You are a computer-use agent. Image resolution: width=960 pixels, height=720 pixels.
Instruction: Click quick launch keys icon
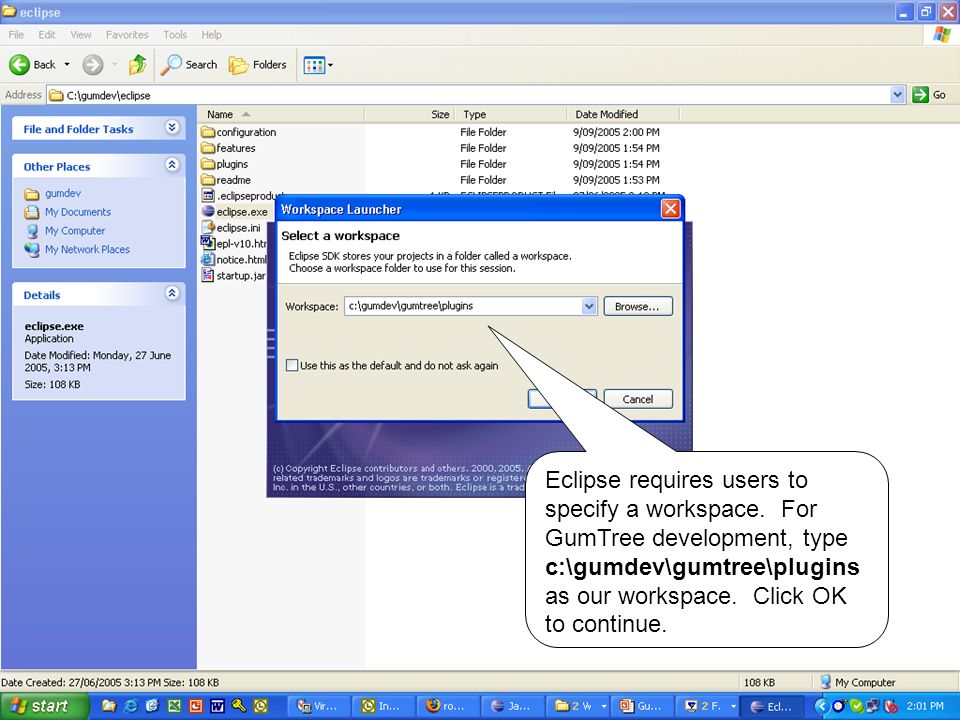pos(239,706)
